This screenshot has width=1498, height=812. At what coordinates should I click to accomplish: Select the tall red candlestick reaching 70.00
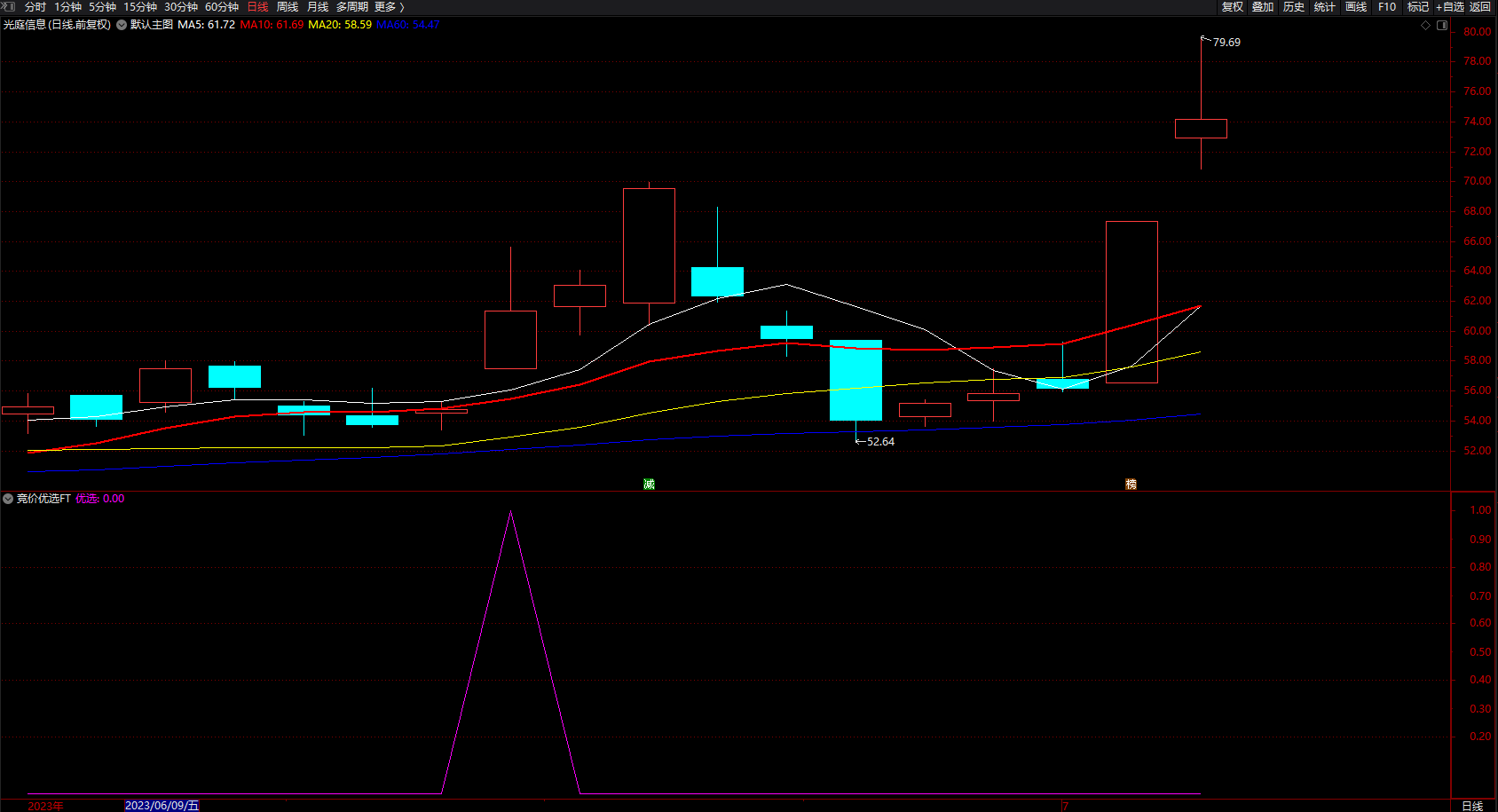click(649, 246)
